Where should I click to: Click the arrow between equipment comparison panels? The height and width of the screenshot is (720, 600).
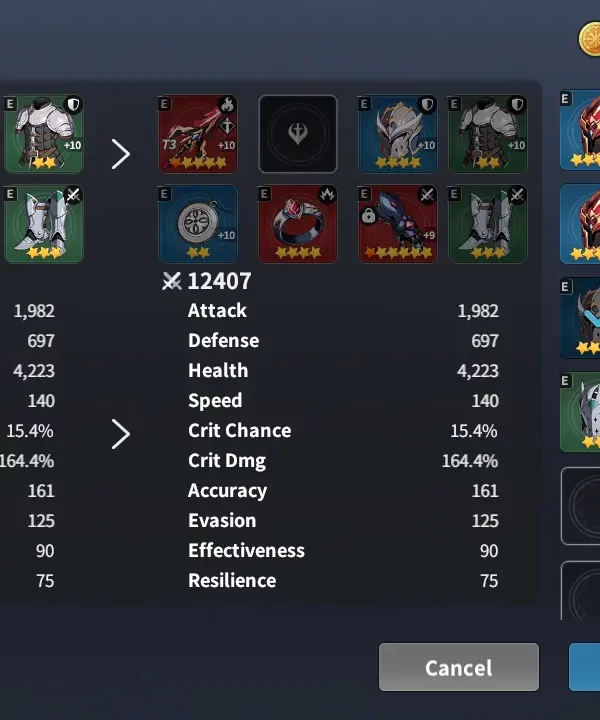point(121,154)
